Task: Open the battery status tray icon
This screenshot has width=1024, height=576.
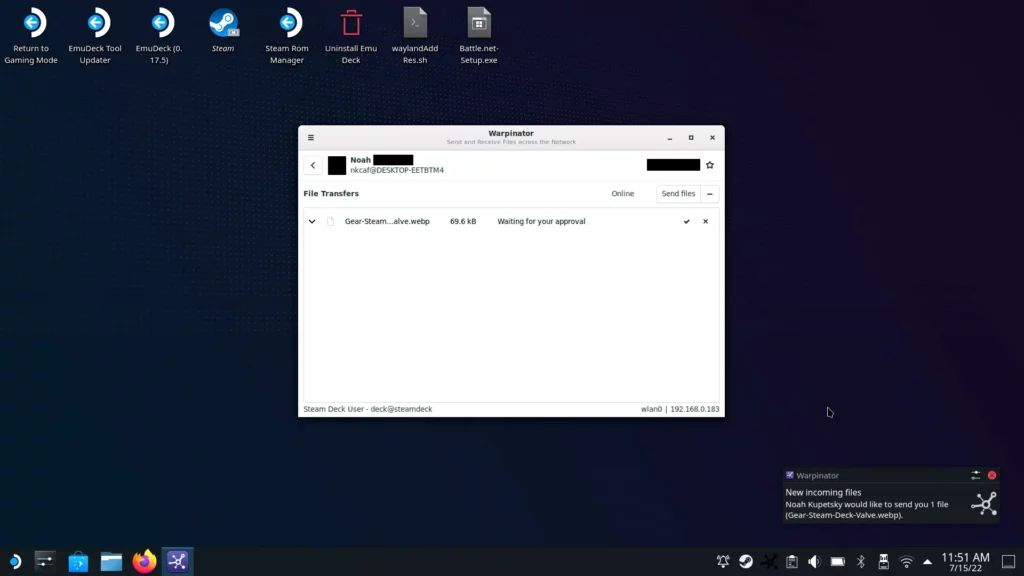Action: coord(838,562)
